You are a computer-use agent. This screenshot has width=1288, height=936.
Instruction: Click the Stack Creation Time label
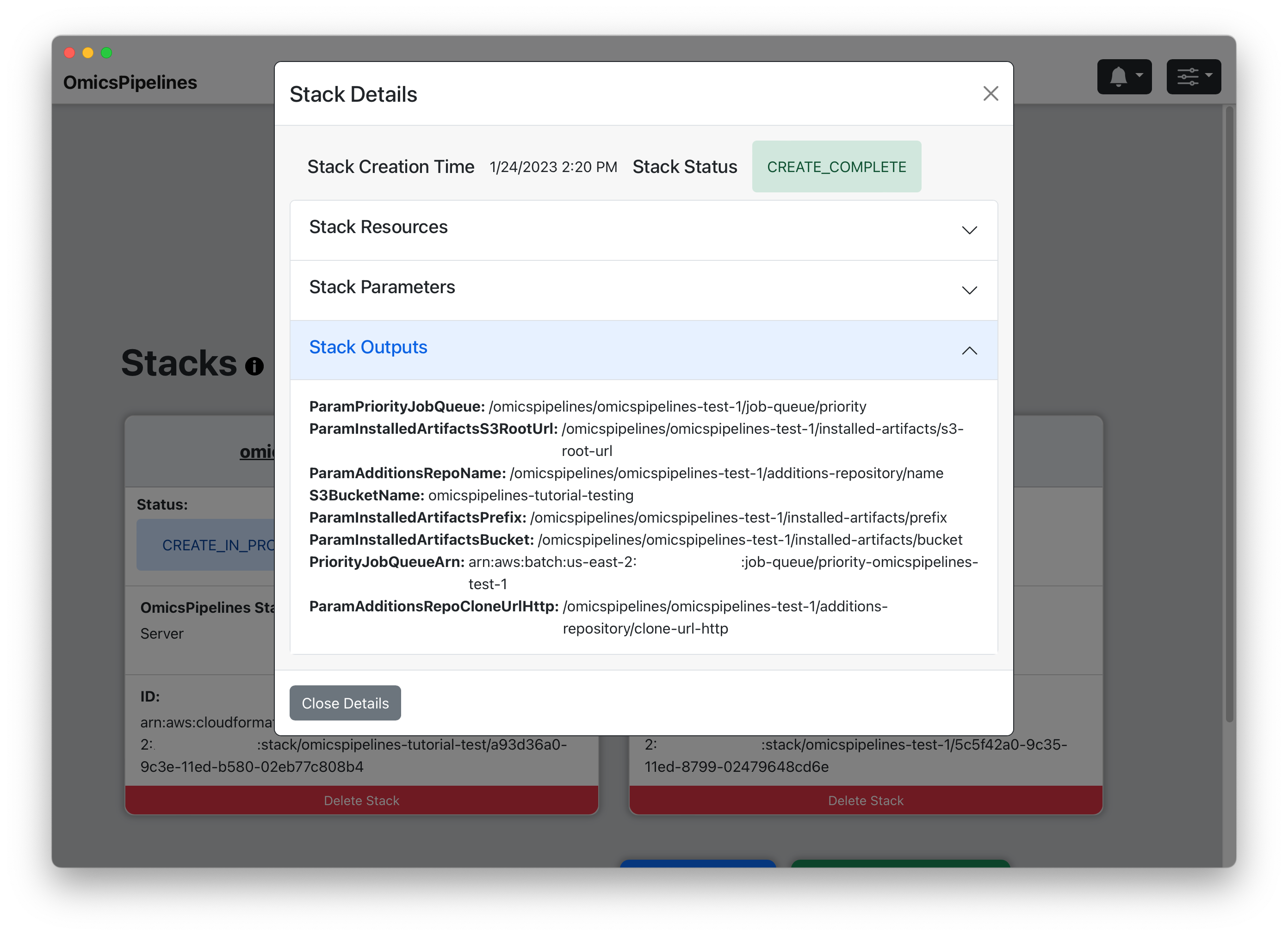[391, 166]
